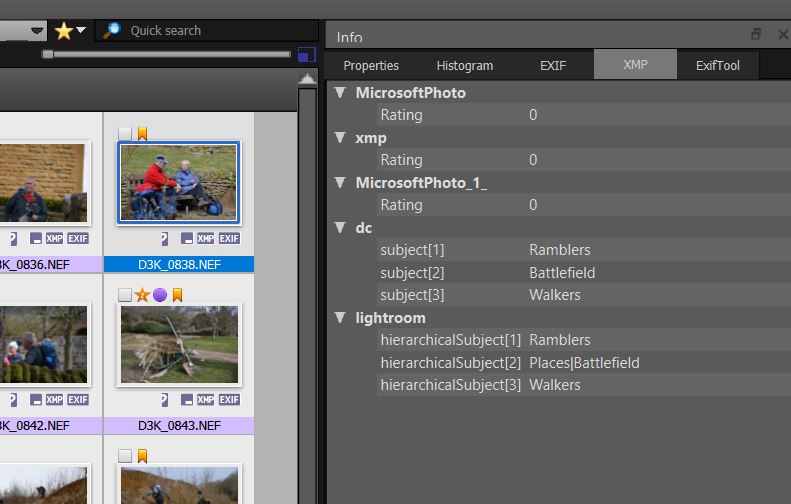Tick the checkbox above D3K_0843.NEF thumbnail
This screenshot has width=791, height=504.
coord(125,295)
